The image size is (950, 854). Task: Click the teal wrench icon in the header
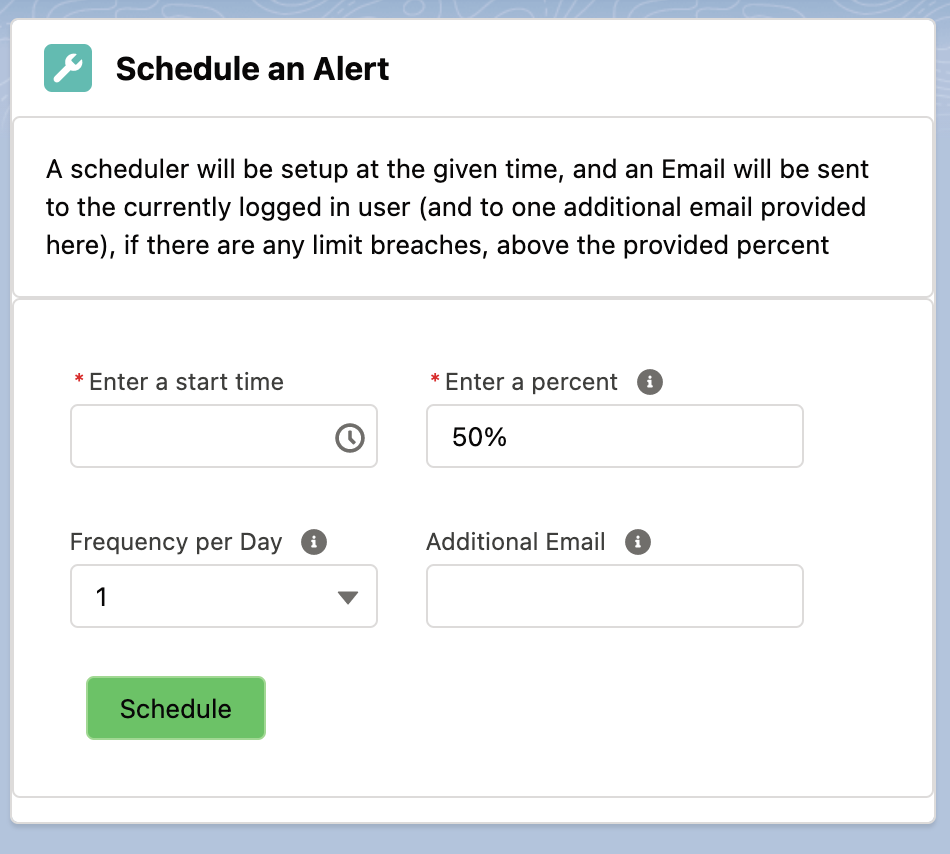coord(70,68)
